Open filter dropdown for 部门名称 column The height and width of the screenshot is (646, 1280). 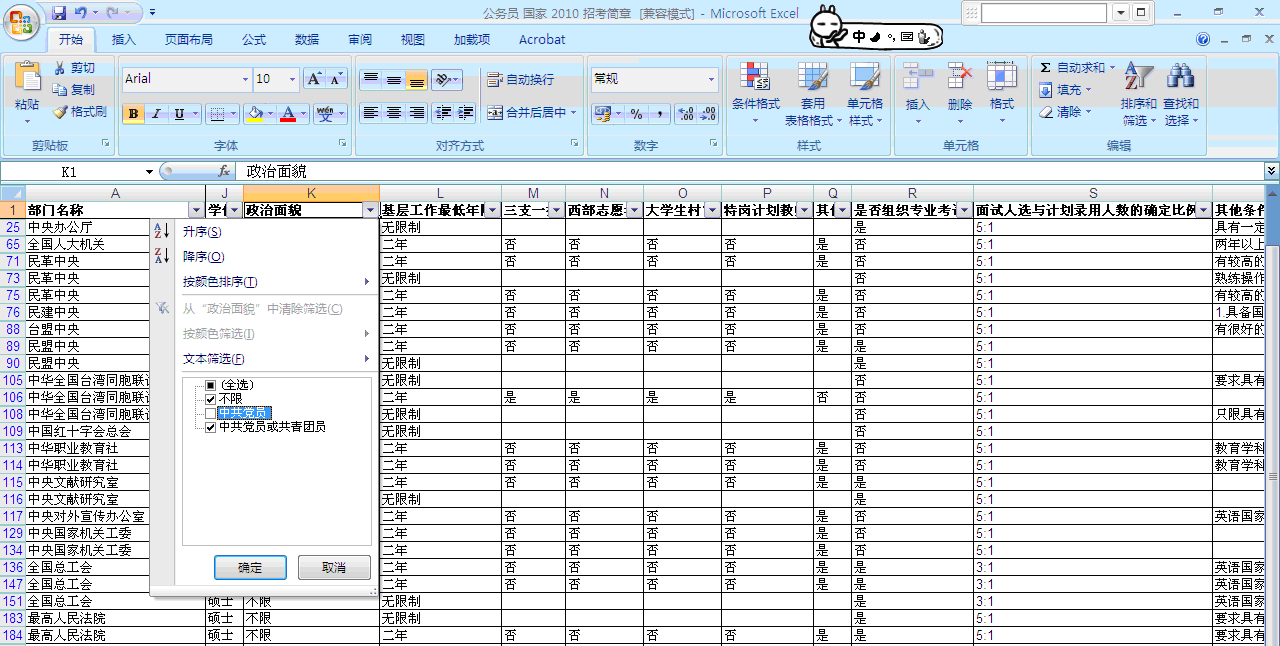tap(195, 211)
